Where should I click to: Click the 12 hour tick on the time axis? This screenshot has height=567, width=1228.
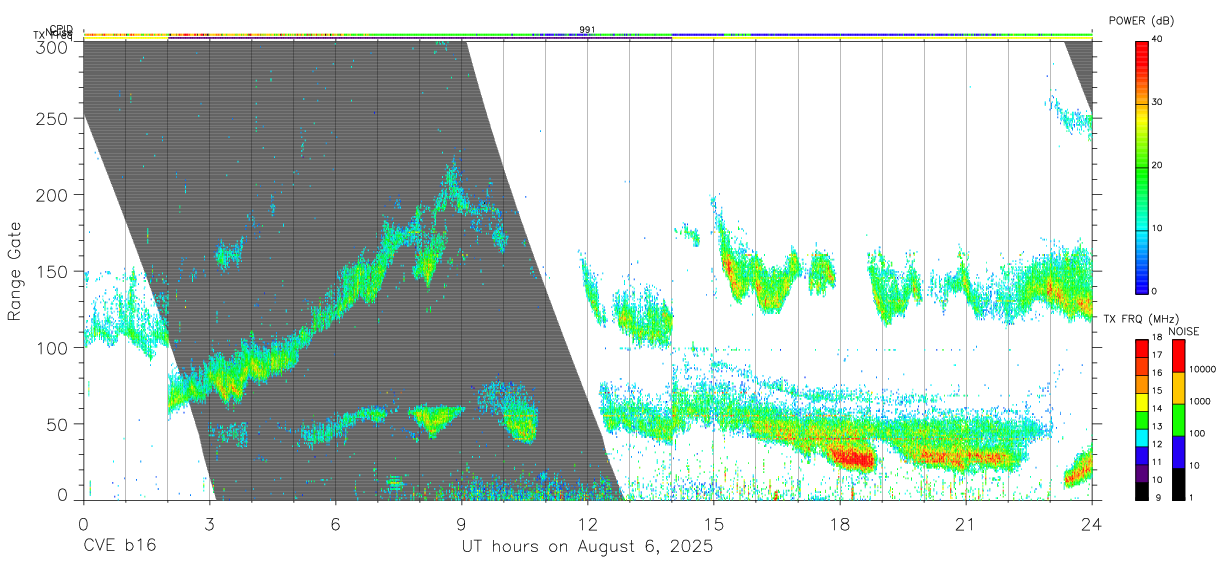[x=588, y=524]
